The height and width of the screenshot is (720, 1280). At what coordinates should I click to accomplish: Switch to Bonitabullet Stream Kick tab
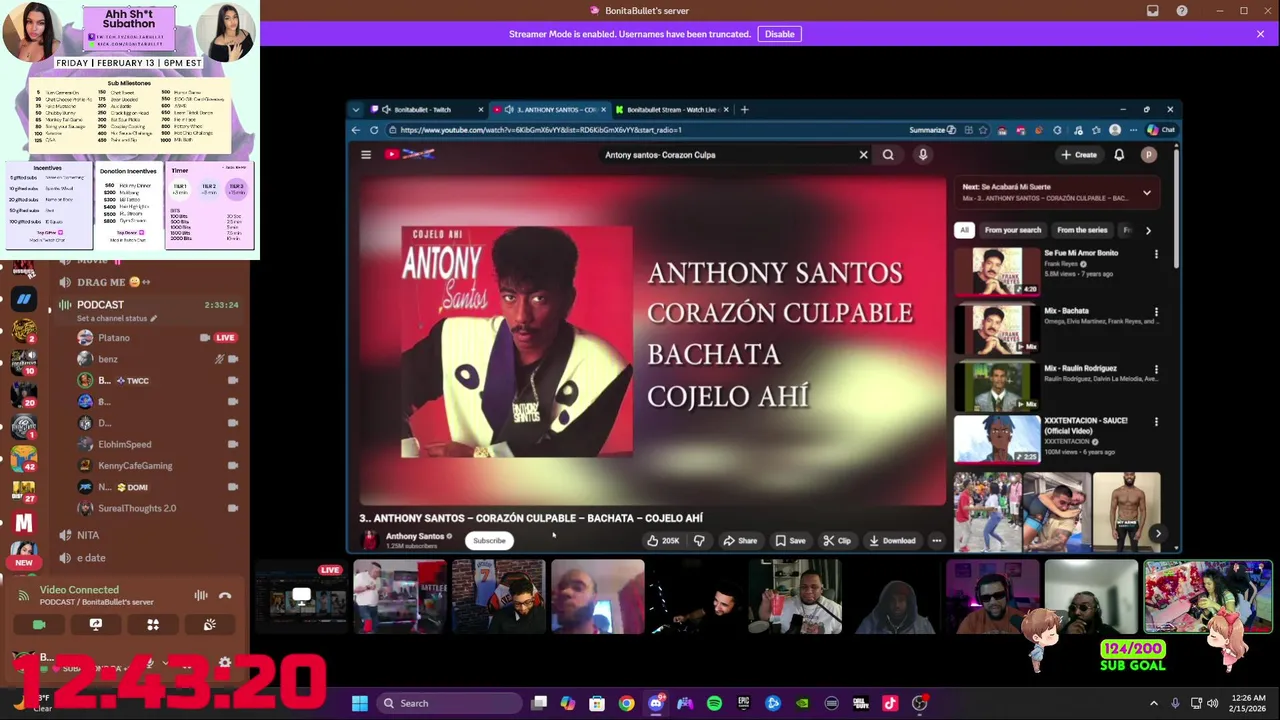pos(672,110)
